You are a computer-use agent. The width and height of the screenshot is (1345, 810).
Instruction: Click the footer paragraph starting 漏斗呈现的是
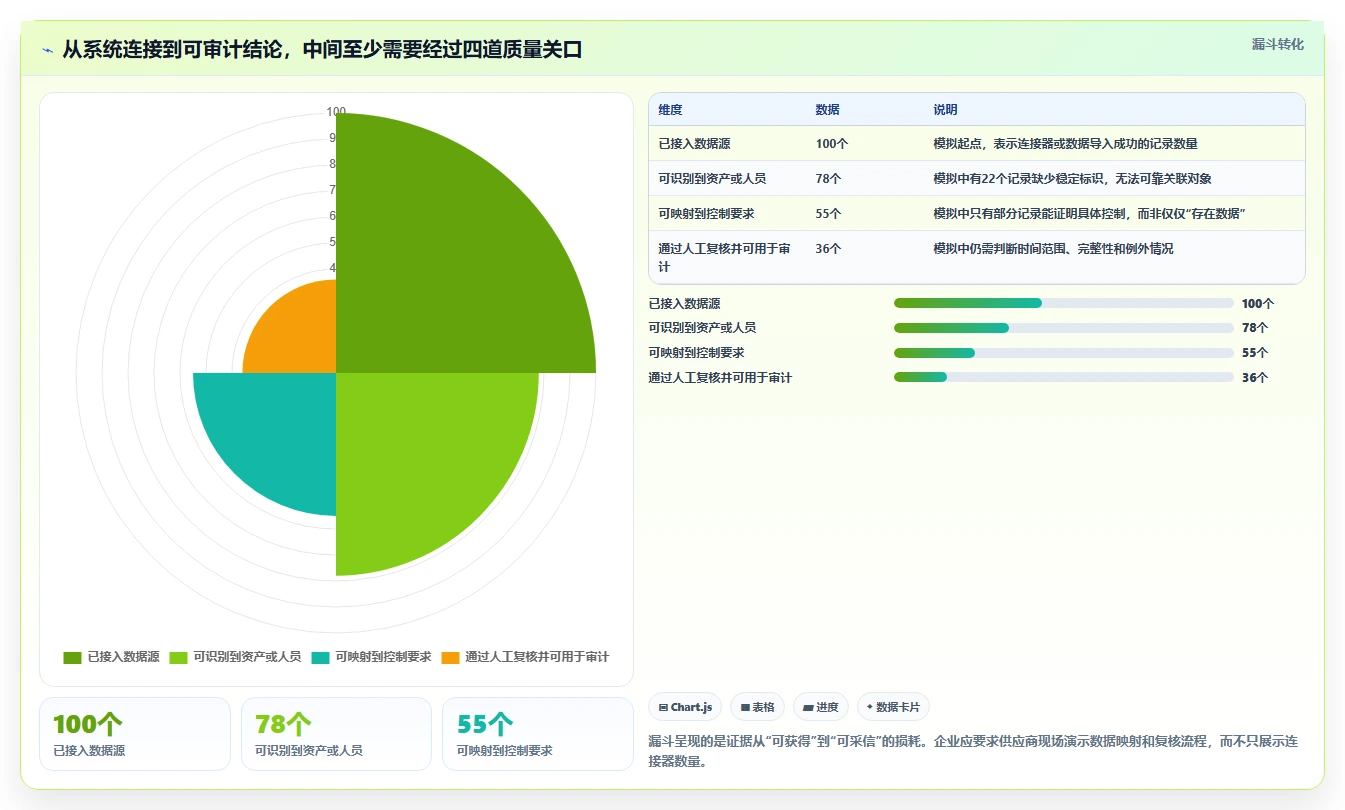973,751
